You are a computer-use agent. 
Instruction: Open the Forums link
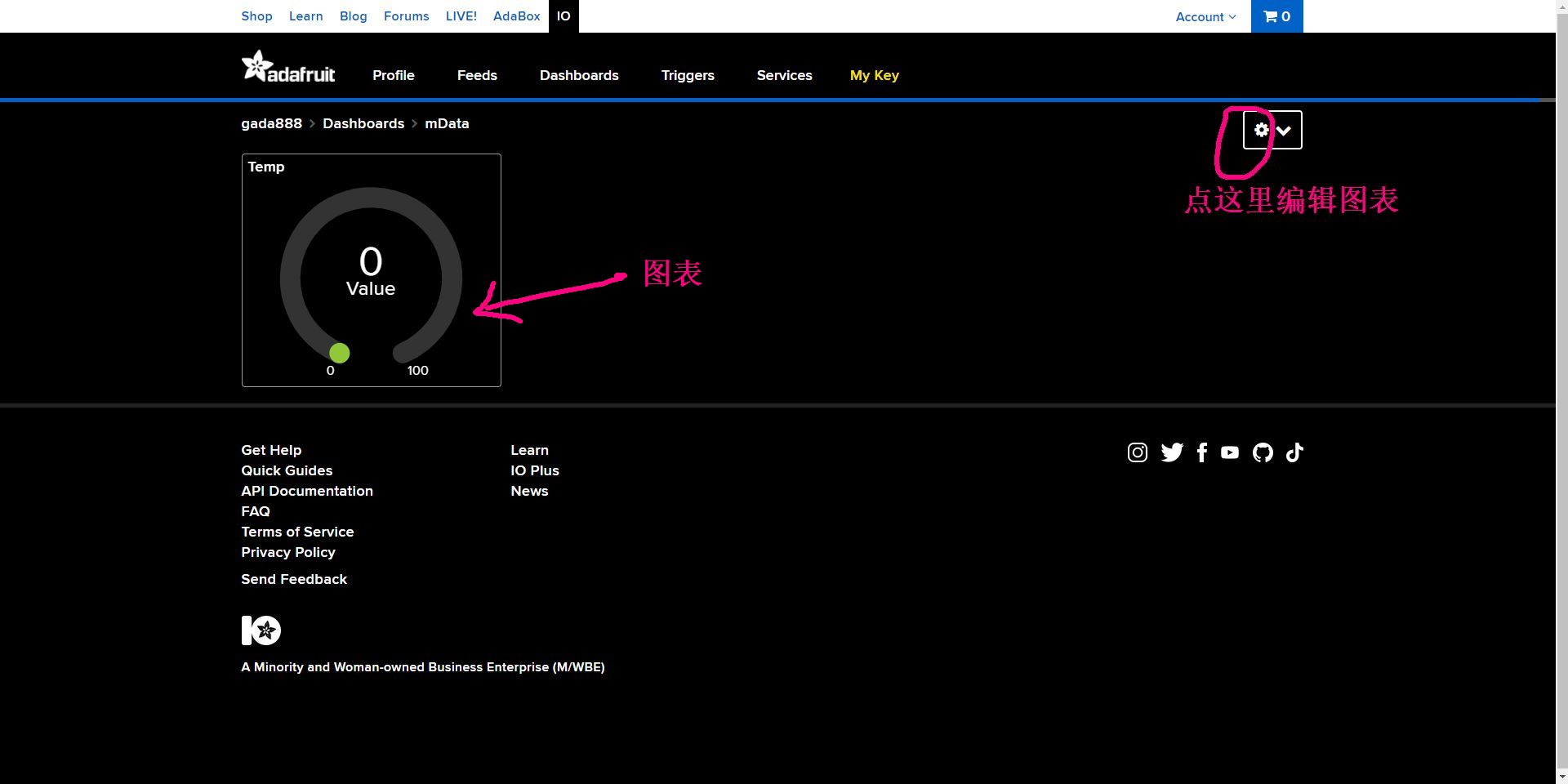point(406,16)
